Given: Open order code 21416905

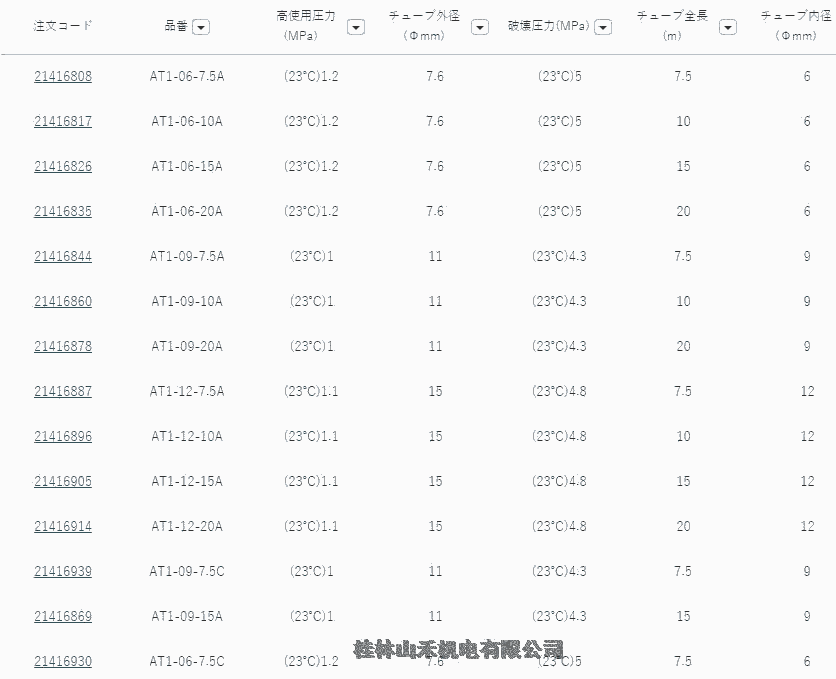Looking at the screenshot, I should click(x=63, y=481).
